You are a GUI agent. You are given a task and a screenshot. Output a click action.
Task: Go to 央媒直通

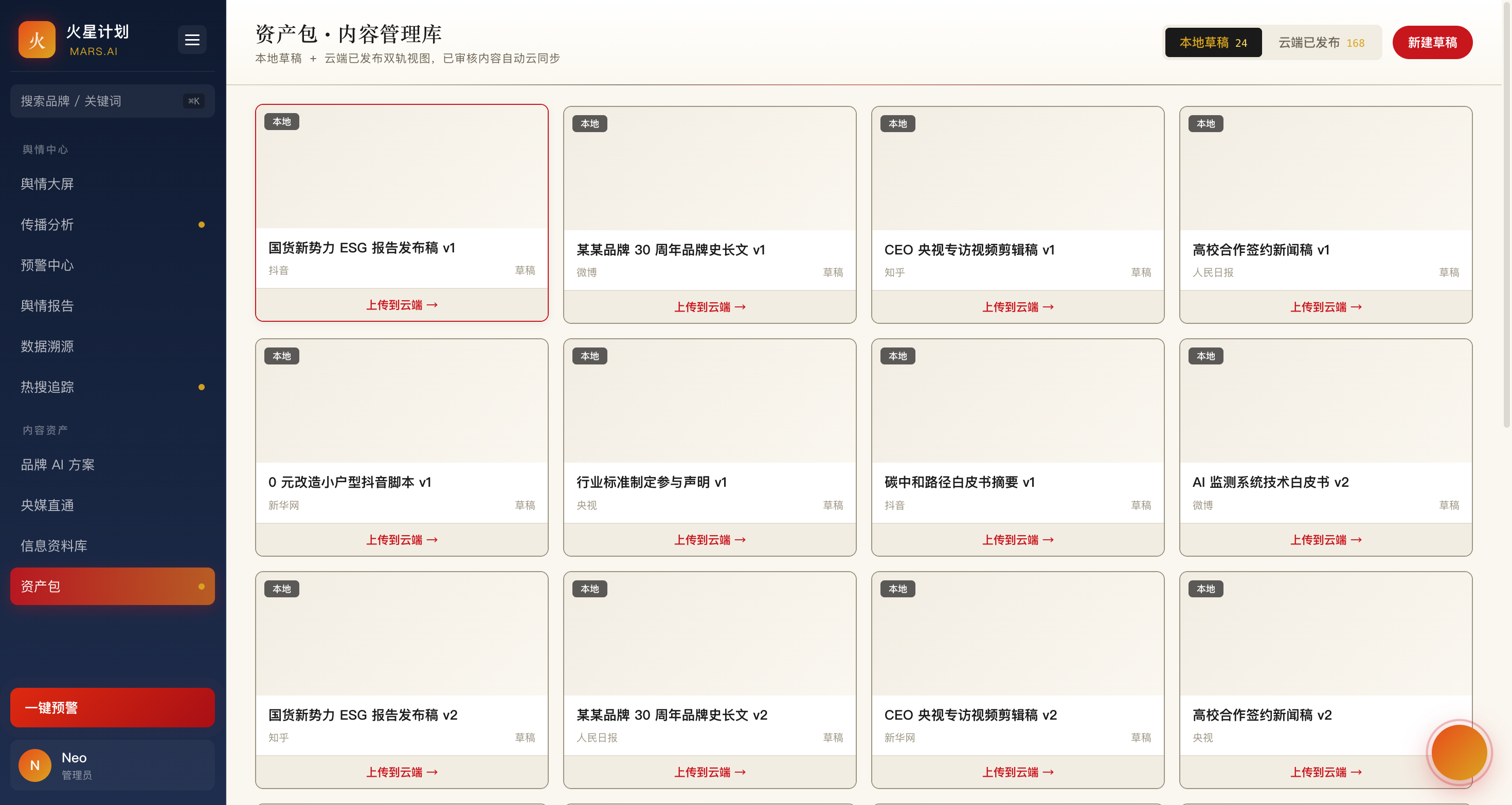[x=112, y=505]
